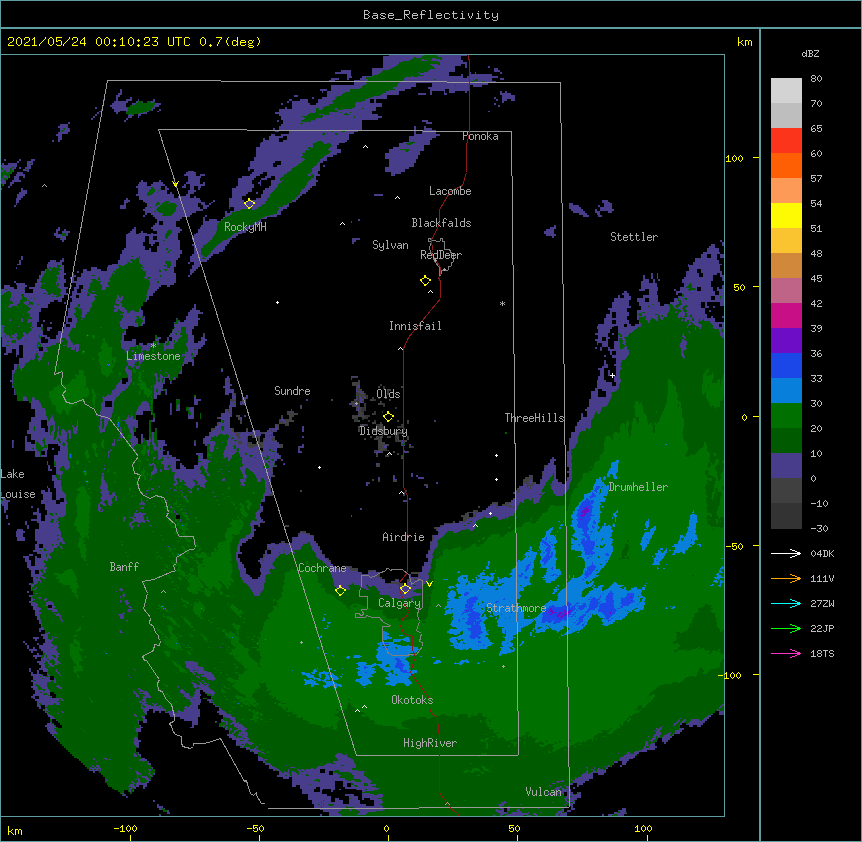Click the Innisfail city label
Image resolution: width=862 pixels, height=842 pixels.
coord(415,326)
